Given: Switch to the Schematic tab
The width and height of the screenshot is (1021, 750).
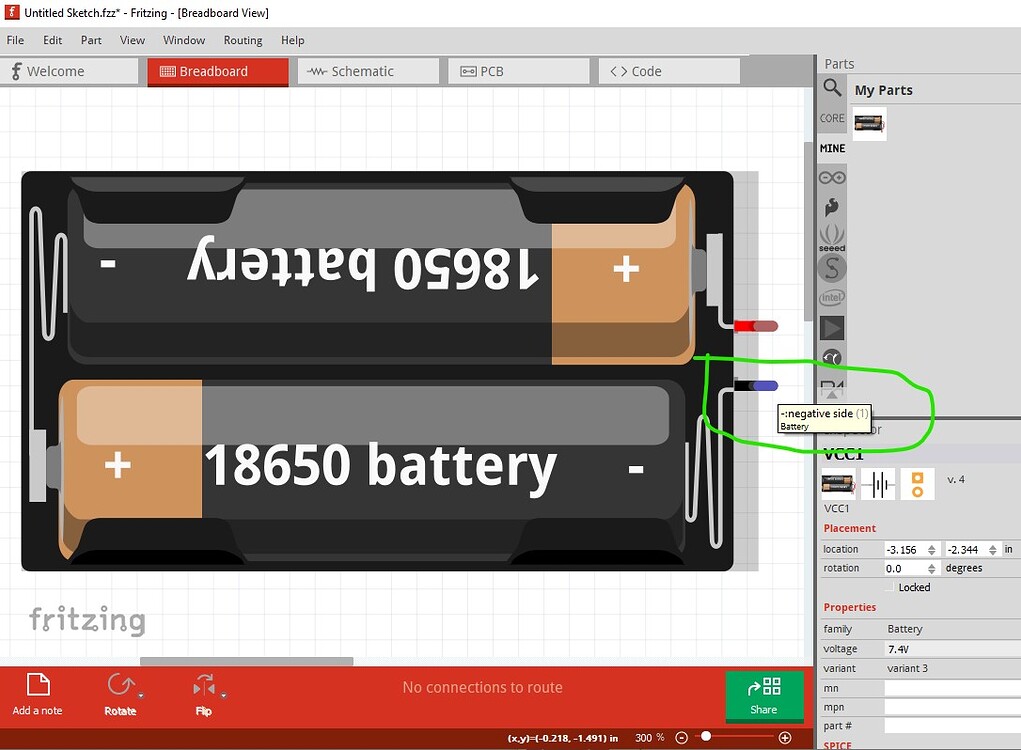Looking at the screenshot, I should pyautogui.click(x=366, y=70).
